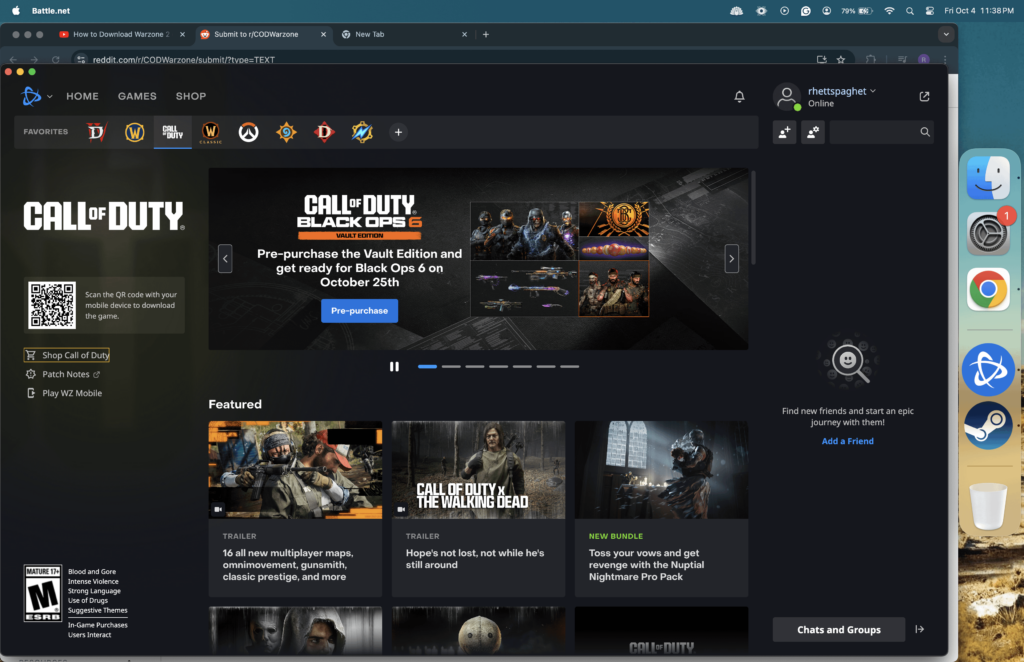The image size is (1024, 662).
Task: Open the Battle.net menu bar item
Action: (x=51, y=10)
